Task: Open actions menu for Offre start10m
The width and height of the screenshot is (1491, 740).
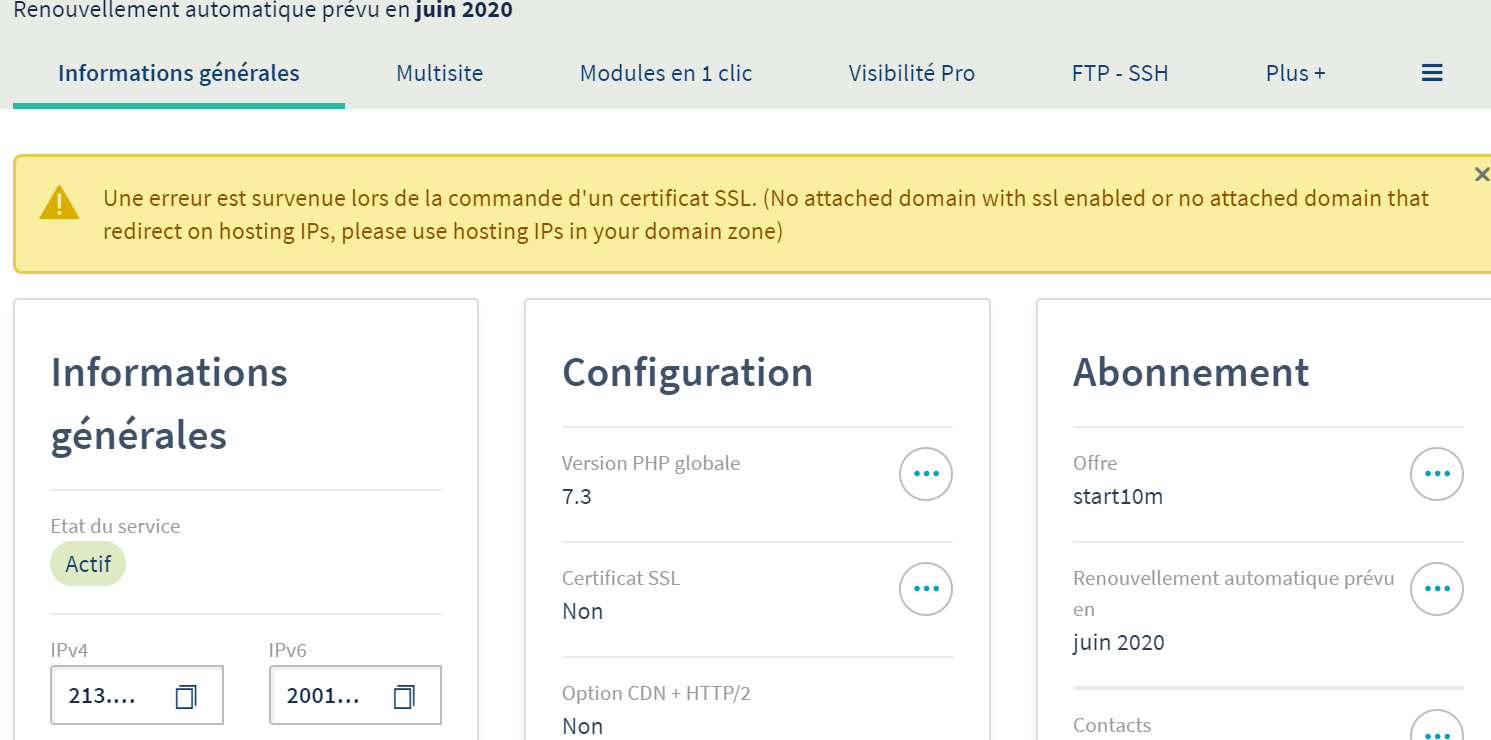Action: coord(1436,474)
